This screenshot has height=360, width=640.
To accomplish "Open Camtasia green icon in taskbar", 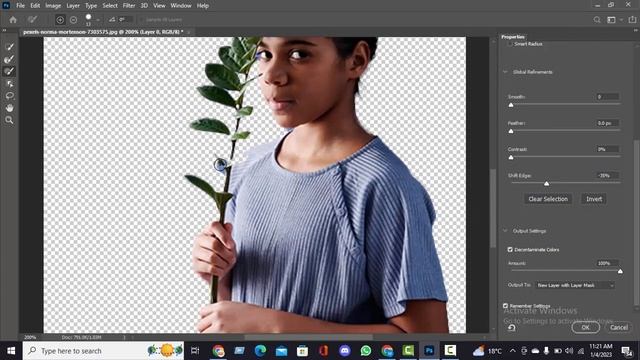I will point(408,351).
